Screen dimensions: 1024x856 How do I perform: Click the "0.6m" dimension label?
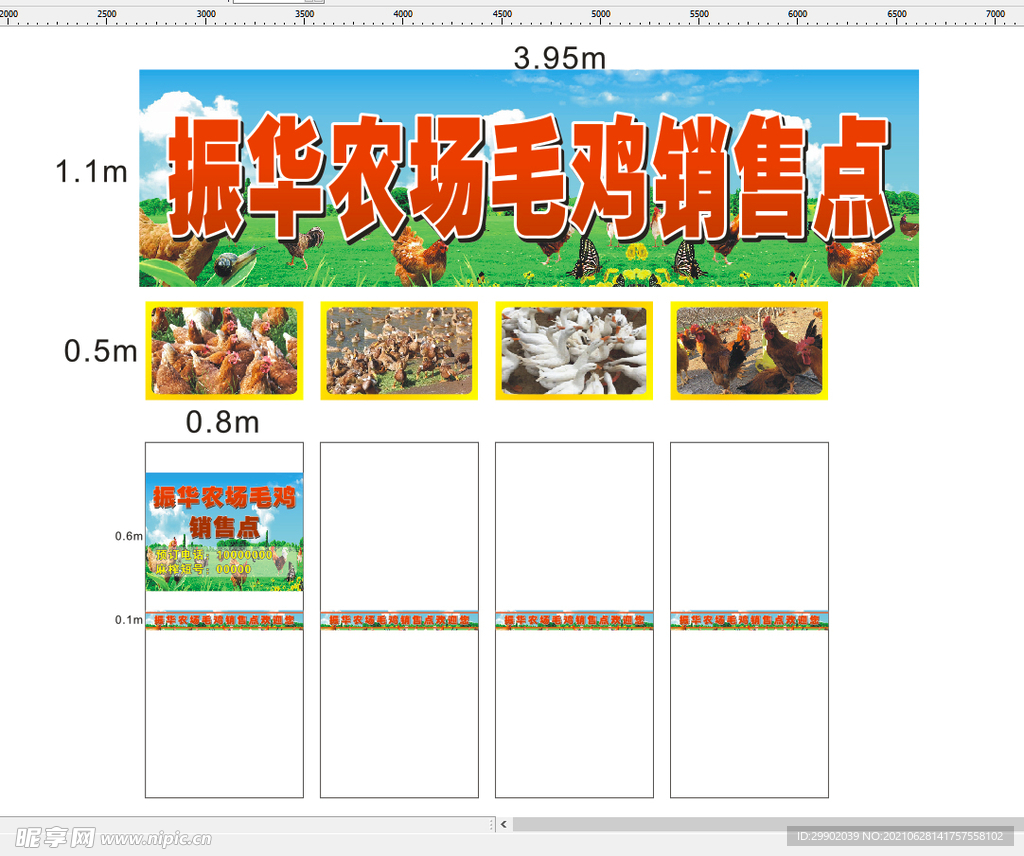[129, 536]
